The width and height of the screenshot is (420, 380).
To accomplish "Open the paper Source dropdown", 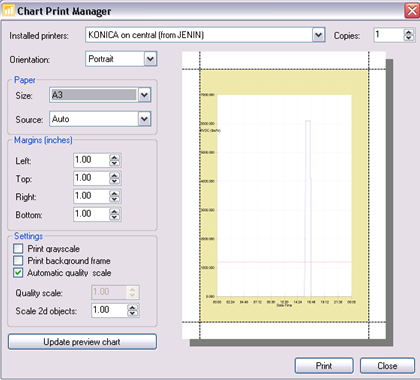I will coord(144,119).
